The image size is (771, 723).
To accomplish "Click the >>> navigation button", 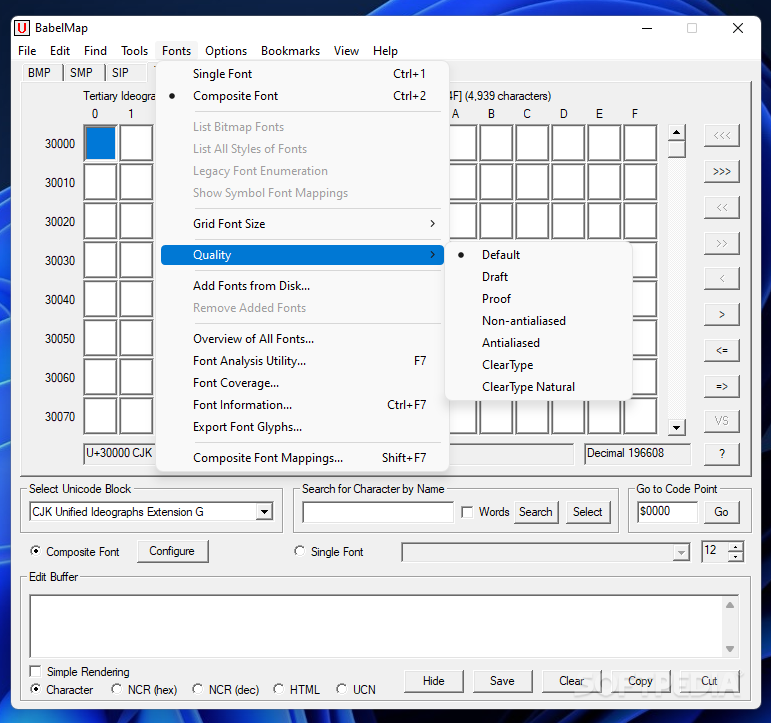I will coord(721,172).
